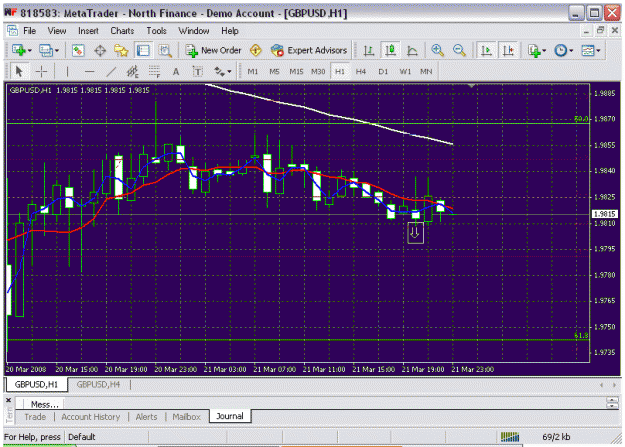Switch to H4 timeframe
This screenshot has width=625, height=447.
point(361,72)
